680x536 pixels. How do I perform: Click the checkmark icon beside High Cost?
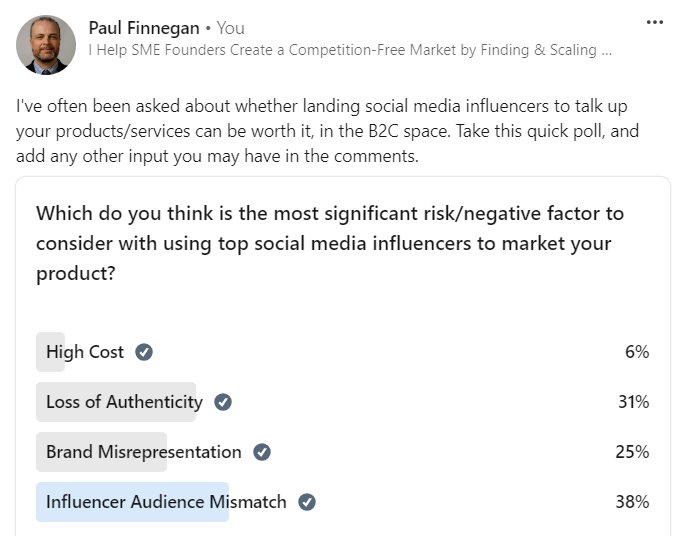pyautogui.click(x=144, y=352)
